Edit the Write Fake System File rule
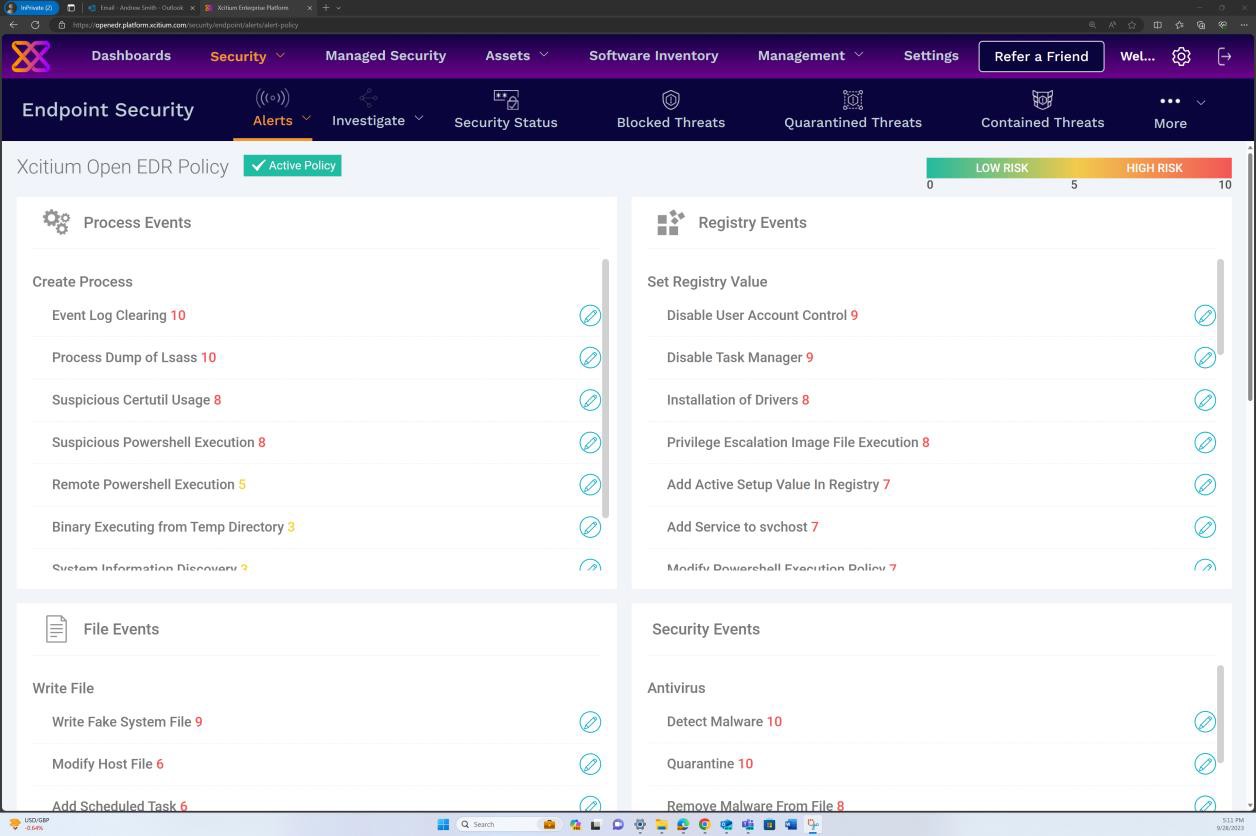Screen dimensions: 1256x836 591,721
